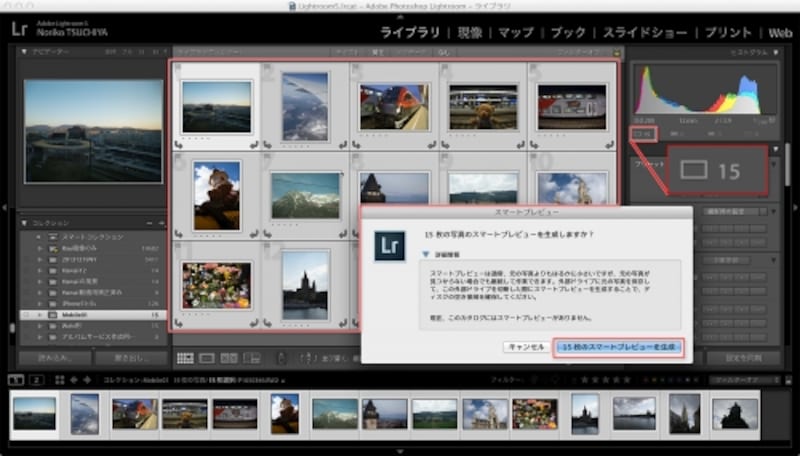Collapse the Histogram panel triangle
Screen dimensions: 800x456
(776, 52)
